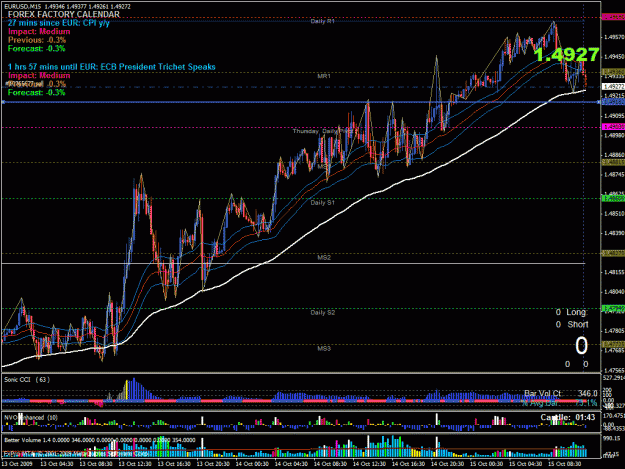The image size is (625, 469).
Task: Click the '13 Oct 04:30' time axis label
Action: pos(57,464)
